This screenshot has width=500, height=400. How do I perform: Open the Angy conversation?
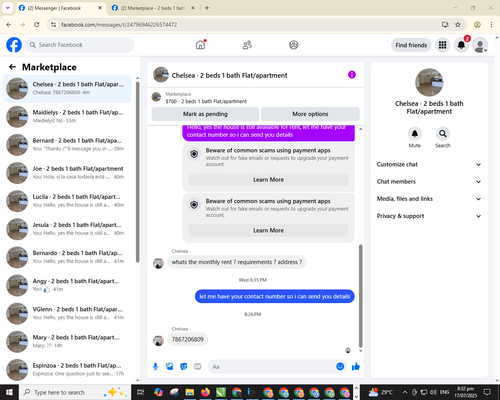[x=68, y=285]
